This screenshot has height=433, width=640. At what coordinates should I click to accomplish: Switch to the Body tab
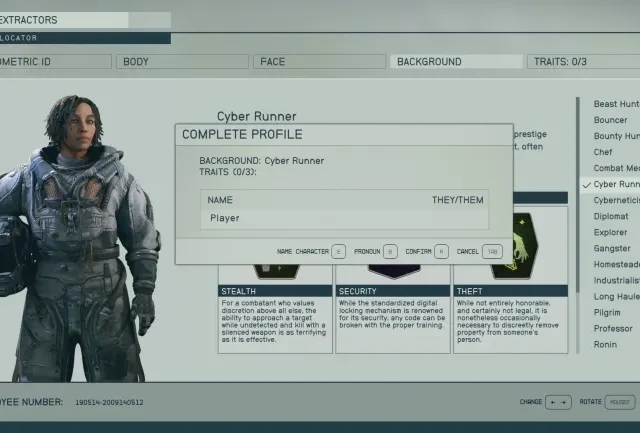(x=181, y=61)
